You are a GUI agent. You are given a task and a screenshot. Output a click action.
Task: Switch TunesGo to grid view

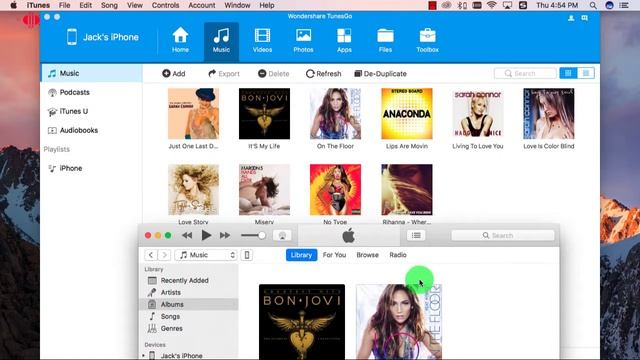pos(568,73)
